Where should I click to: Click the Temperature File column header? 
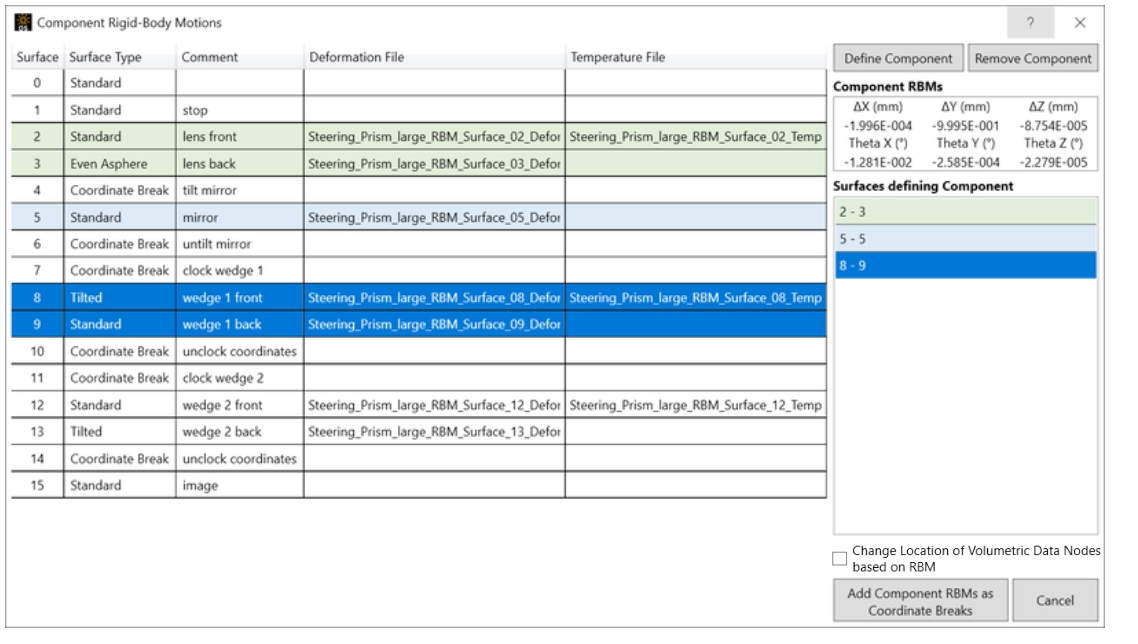click(x=696, y=57)
